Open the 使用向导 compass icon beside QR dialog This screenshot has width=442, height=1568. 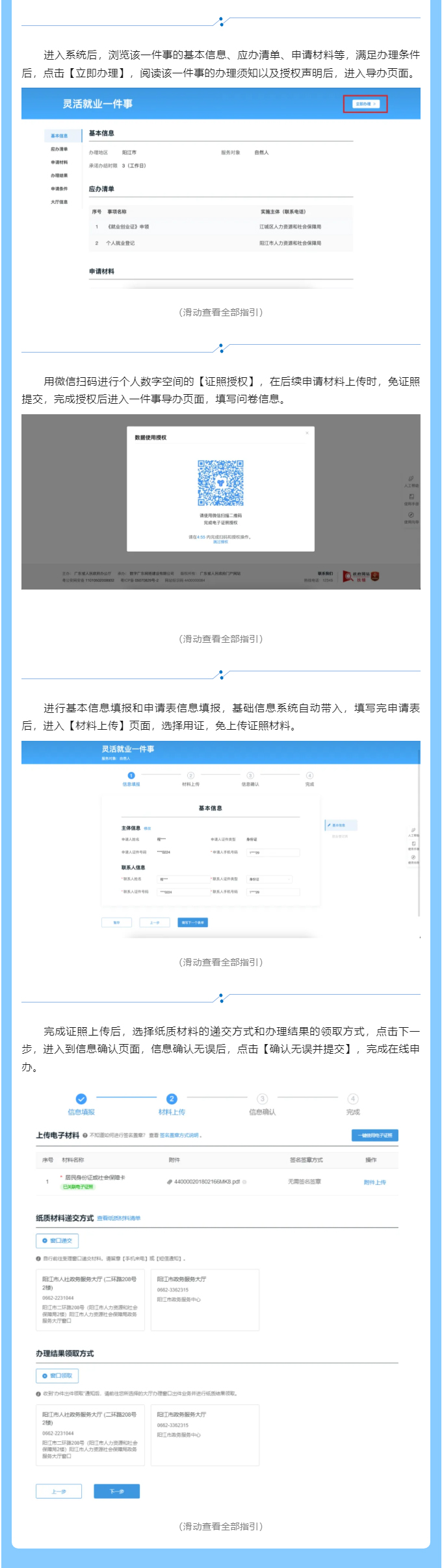point(411,517)
